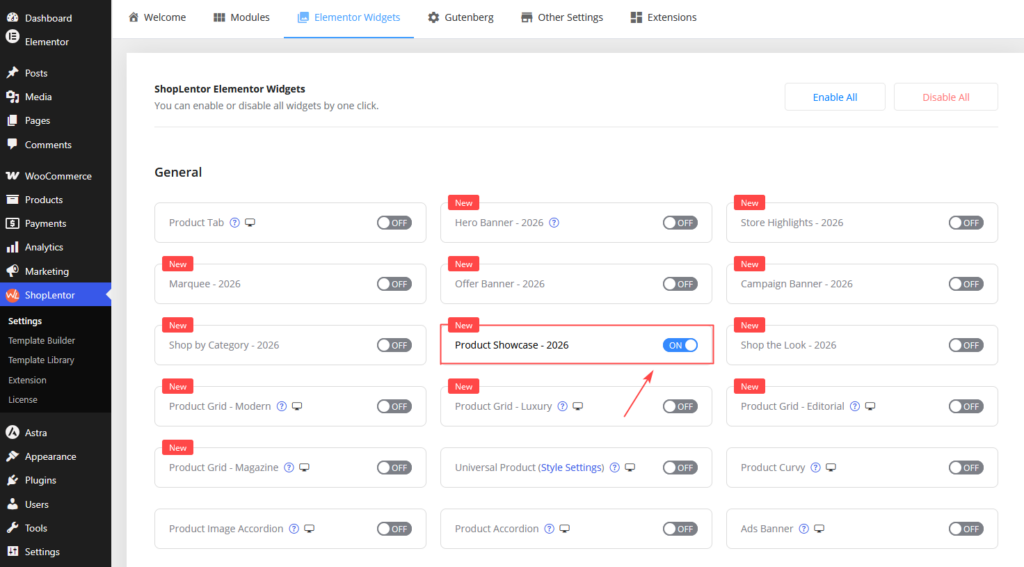The width and height of the screenshot is (1024, 567).
Task: Click help icon beside Product Accordion
Action: click(549, 528)
